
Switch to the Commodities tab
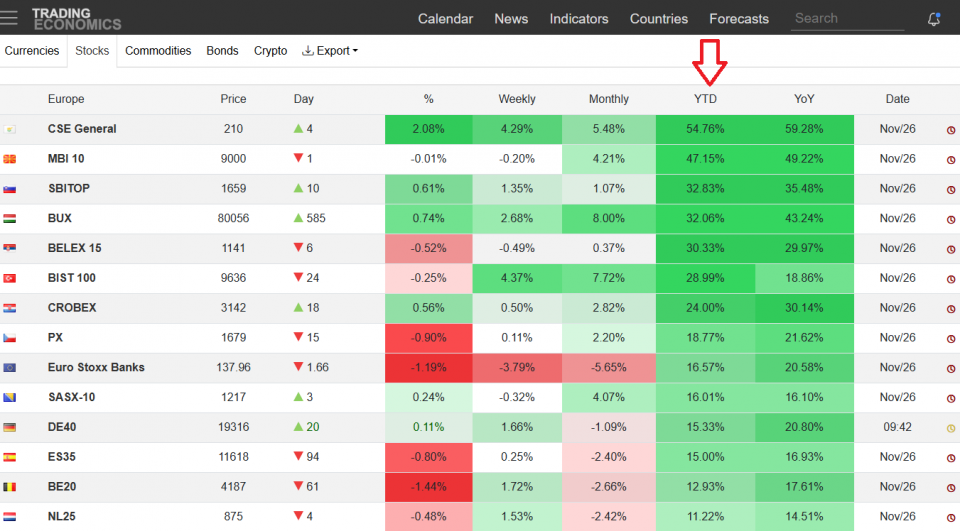(158, 51)
